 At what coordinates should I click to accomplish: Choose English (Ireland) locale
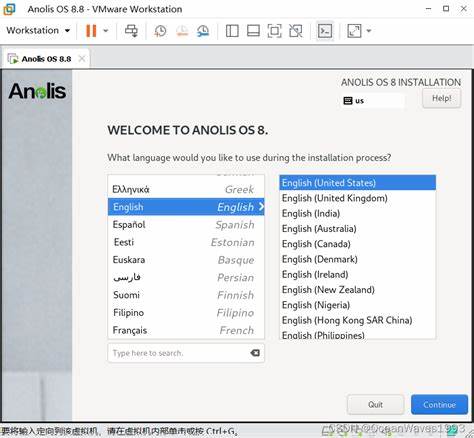pyautogui.click(x=358, y=274)
